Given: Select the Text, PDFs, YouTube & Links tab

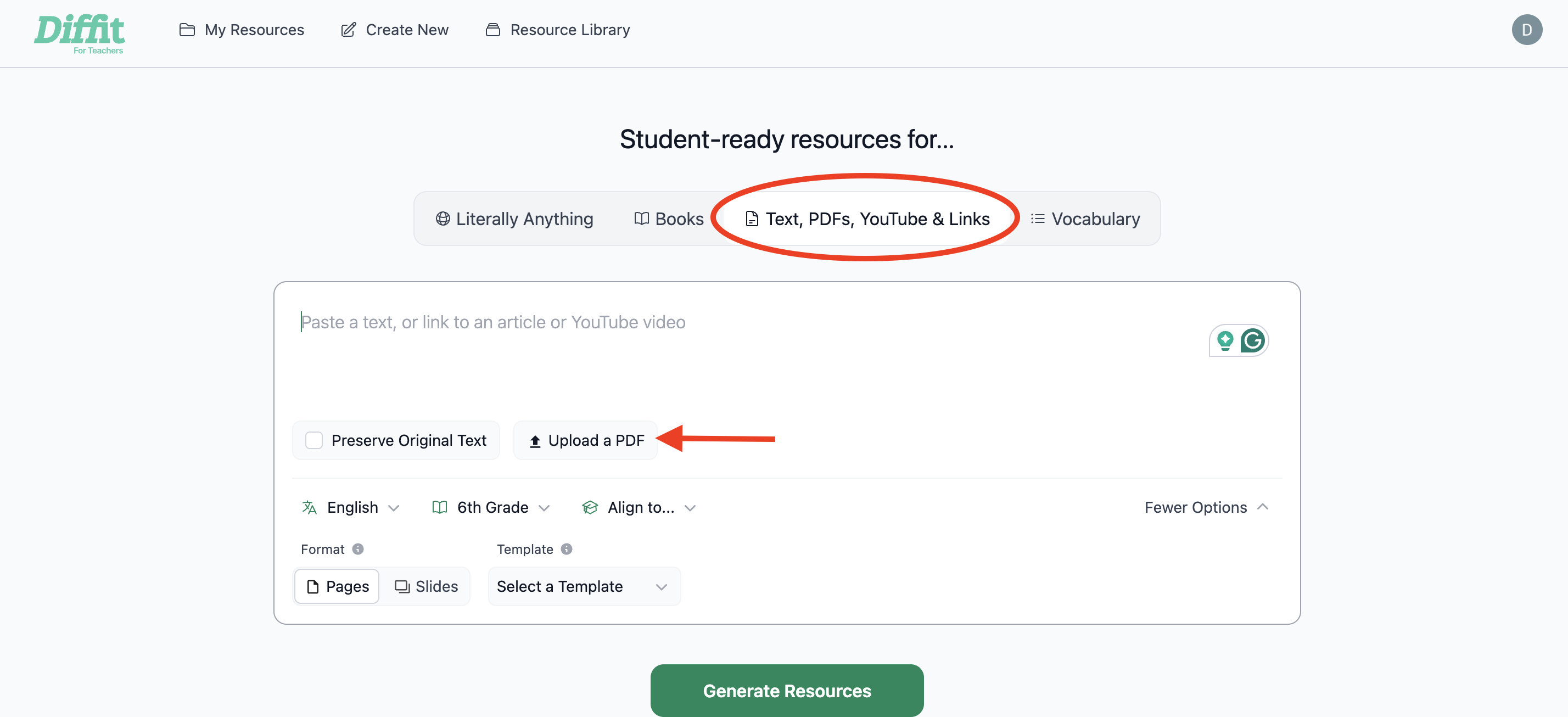Looking at the screenshot, I should tap(867, 219).
